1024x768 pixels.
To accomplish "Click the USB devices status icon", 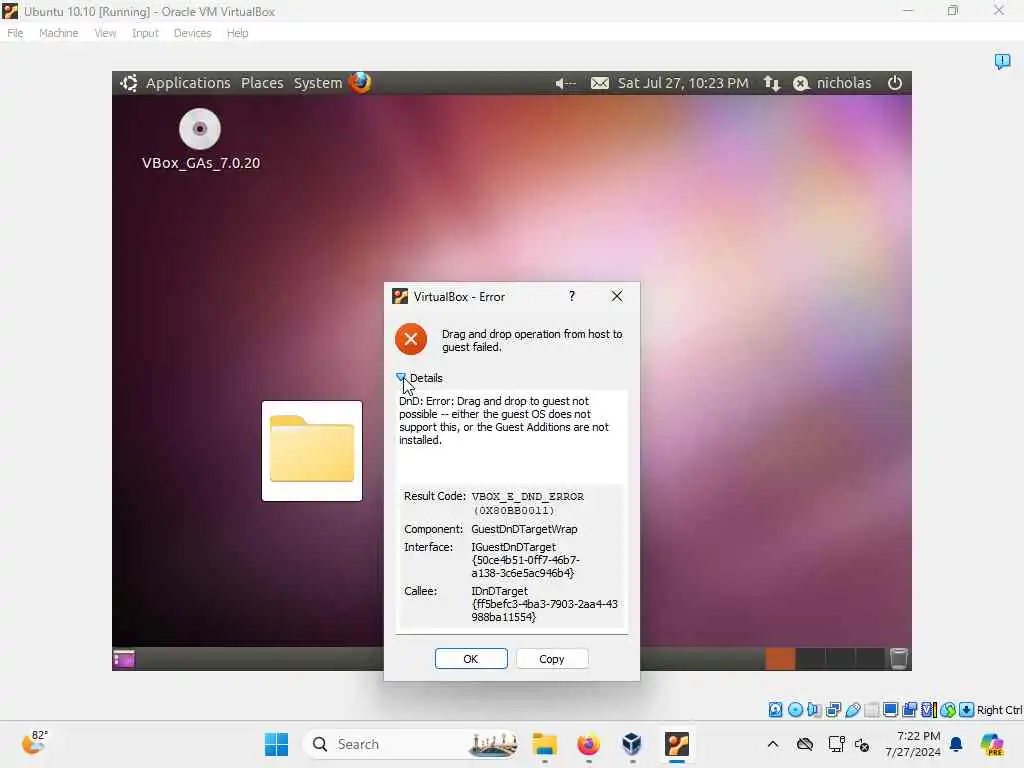I will (852, 710).
